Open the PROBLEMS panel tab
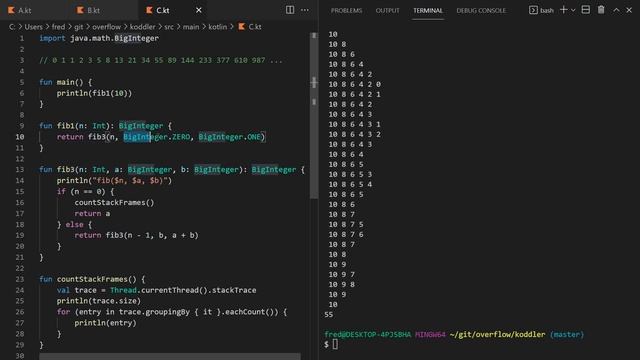Viewport: 640px width, 360px height. 346,11
